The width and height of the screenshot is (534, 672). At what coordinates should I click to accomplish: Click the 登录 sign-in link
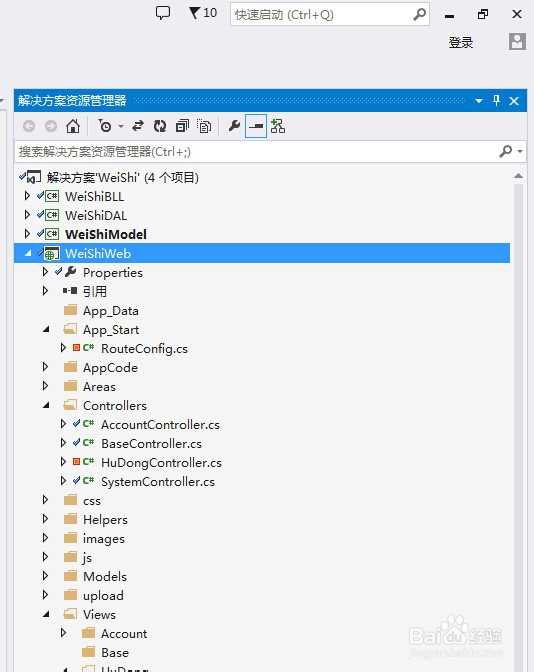tap(461, 42)
